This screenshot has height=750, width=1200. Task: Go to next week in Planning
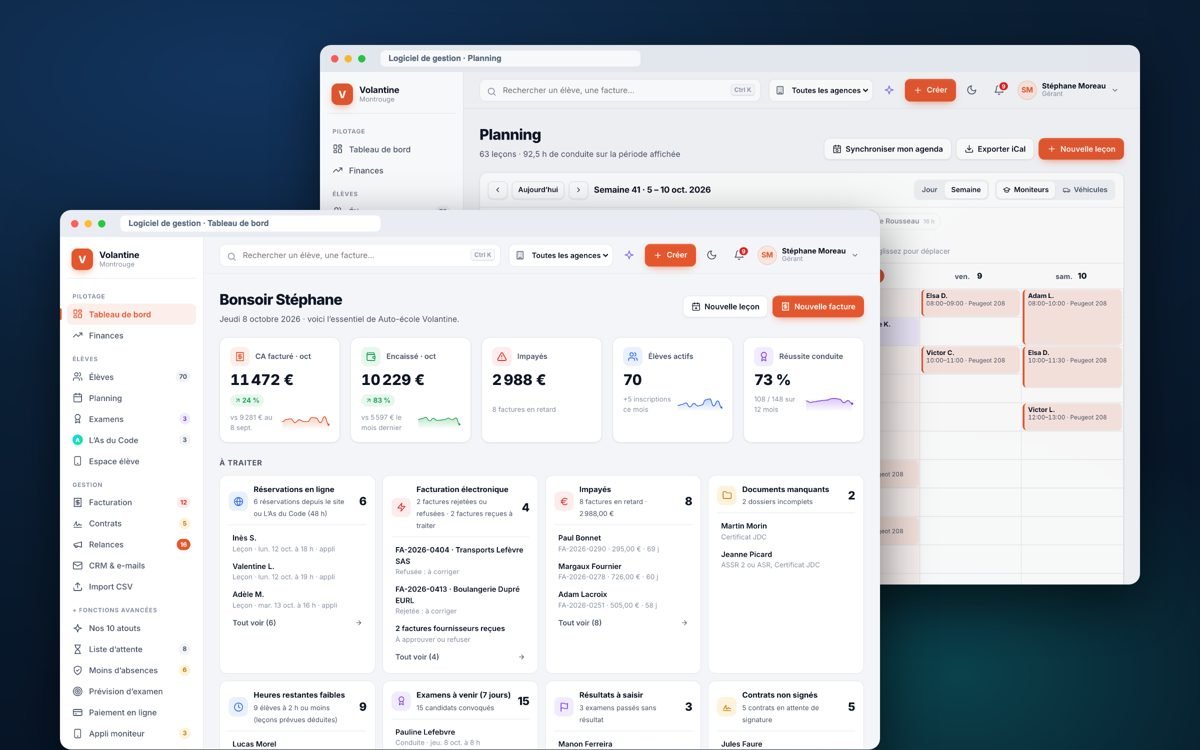tap(578, 189)
